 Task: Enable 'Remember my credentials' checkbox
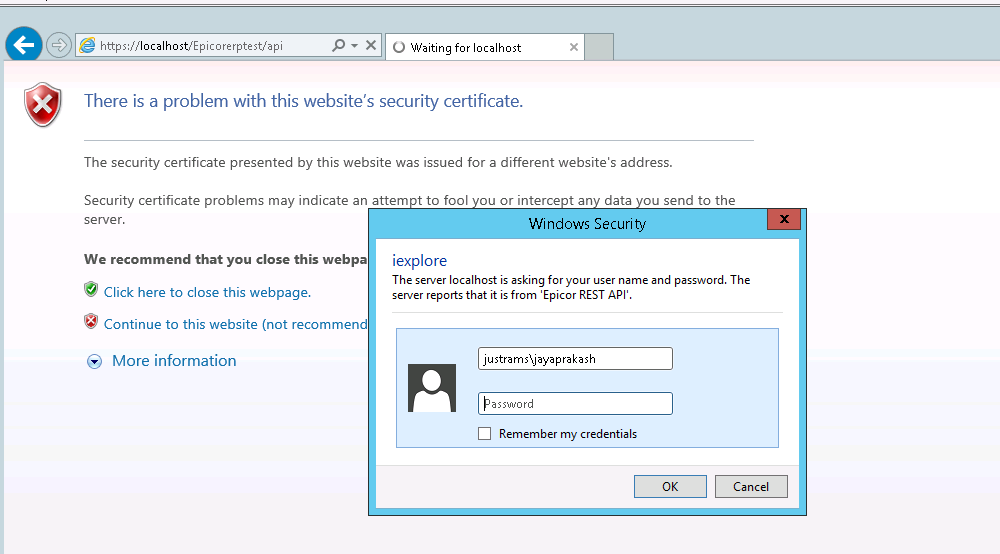click(485, 434)
